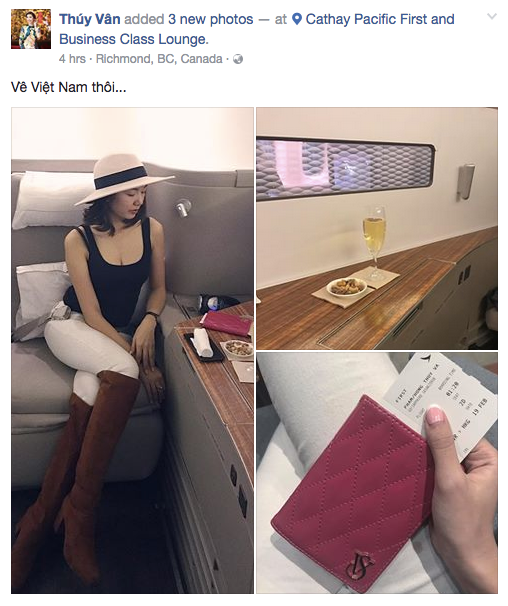Expand the post options chevron
This screenshot has width=508, height=606.
492,16
